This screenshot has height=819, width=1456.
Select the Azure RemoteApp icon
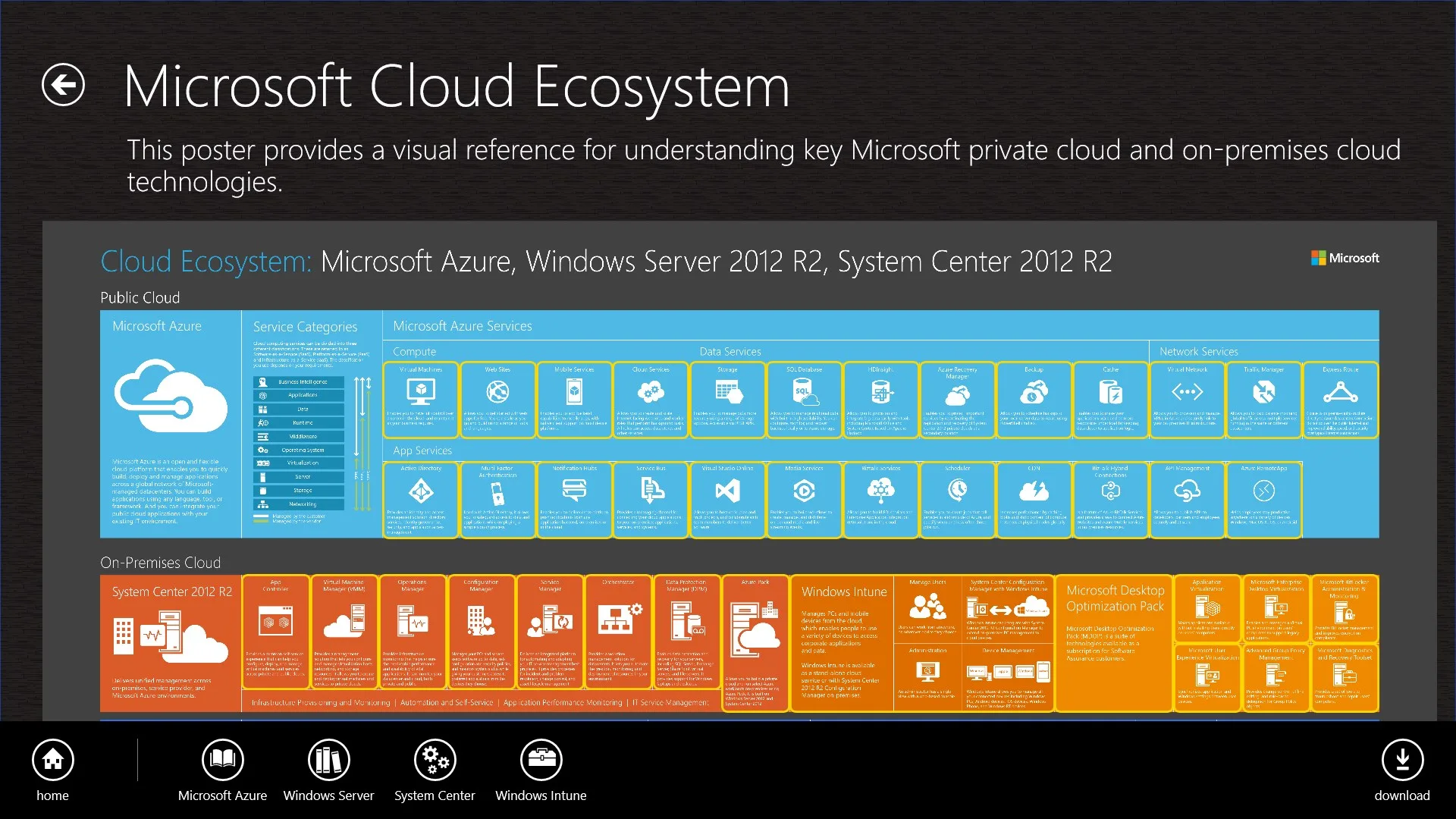click(1264, 492)
